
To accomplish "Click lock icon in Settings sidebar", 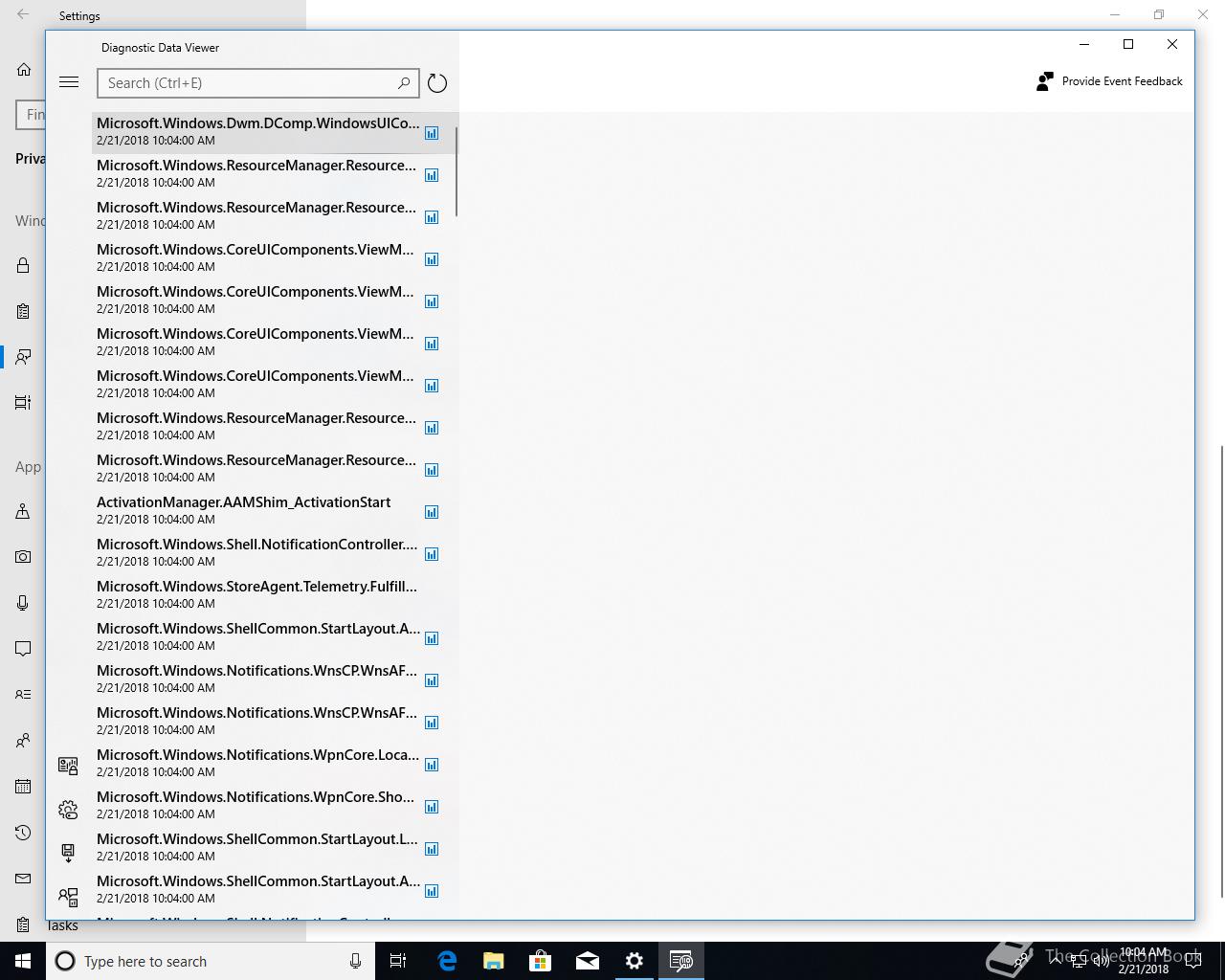I will (x=23, y=265).
